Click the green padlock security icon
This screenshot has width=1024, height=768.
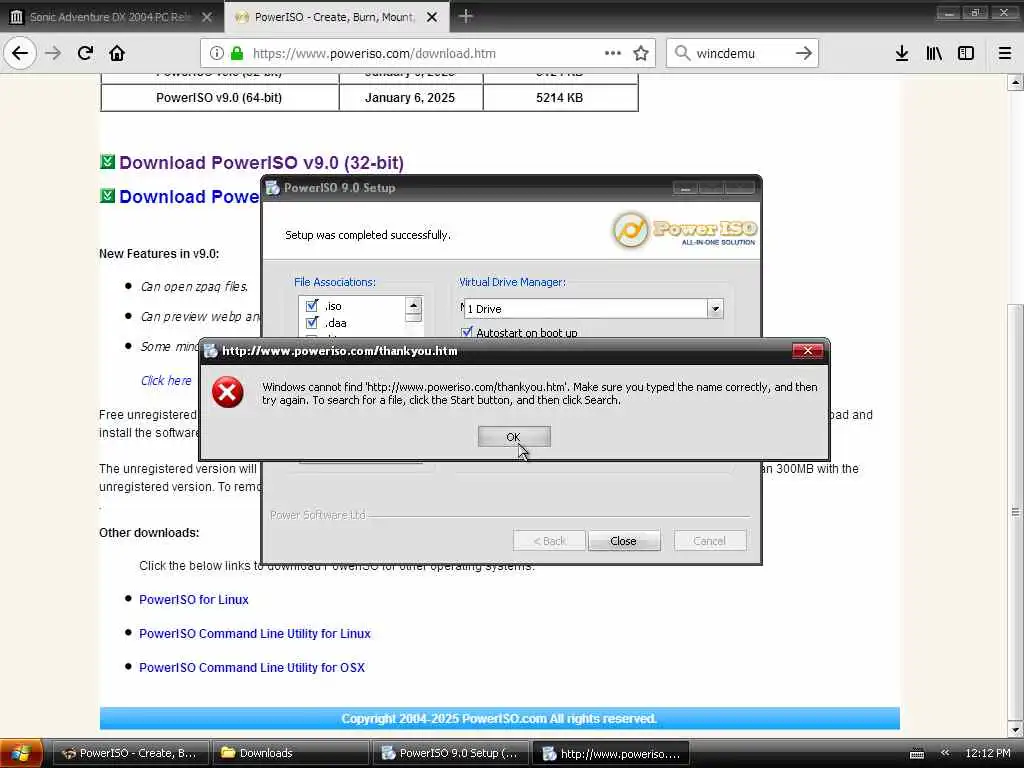(237, 53)
